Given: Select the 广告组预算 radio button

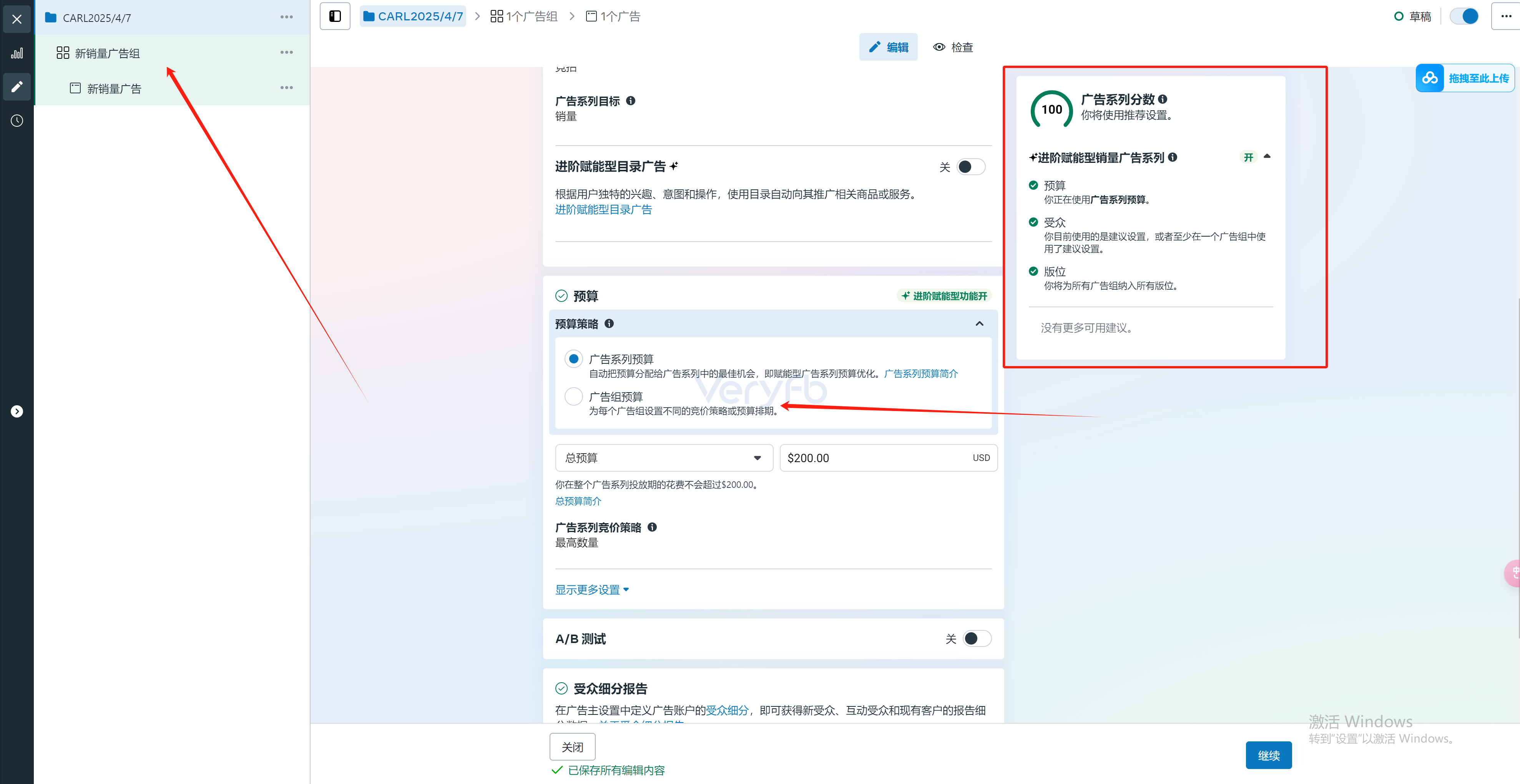Looking at the screenshot, I should click(573, 396).
